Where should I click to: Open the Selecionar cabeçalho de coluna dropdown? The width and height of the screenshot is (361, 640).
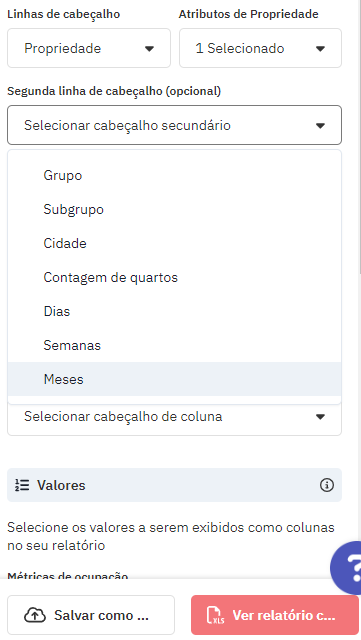pyautogui.click(x=174, y=417)
